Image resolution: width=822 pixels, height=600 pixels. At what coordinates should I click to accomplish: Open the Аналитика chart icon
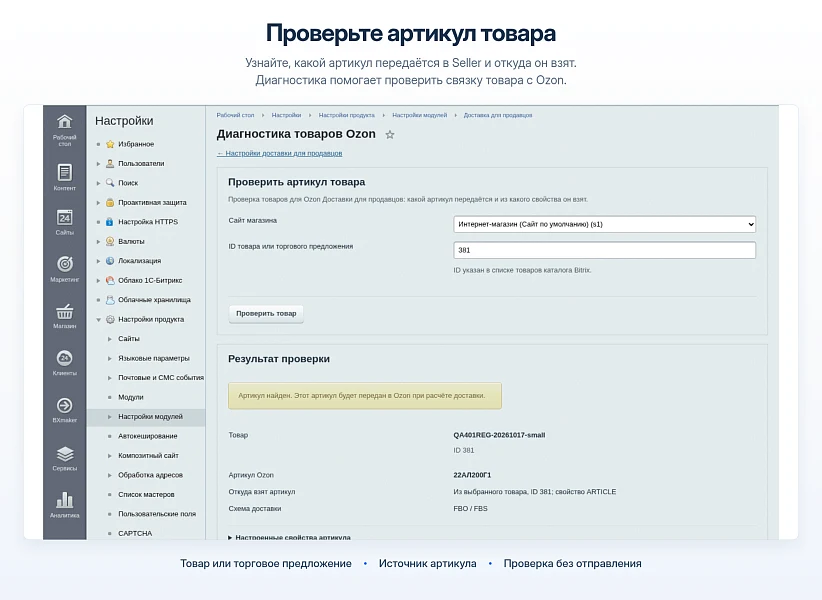tap(64, 500)
